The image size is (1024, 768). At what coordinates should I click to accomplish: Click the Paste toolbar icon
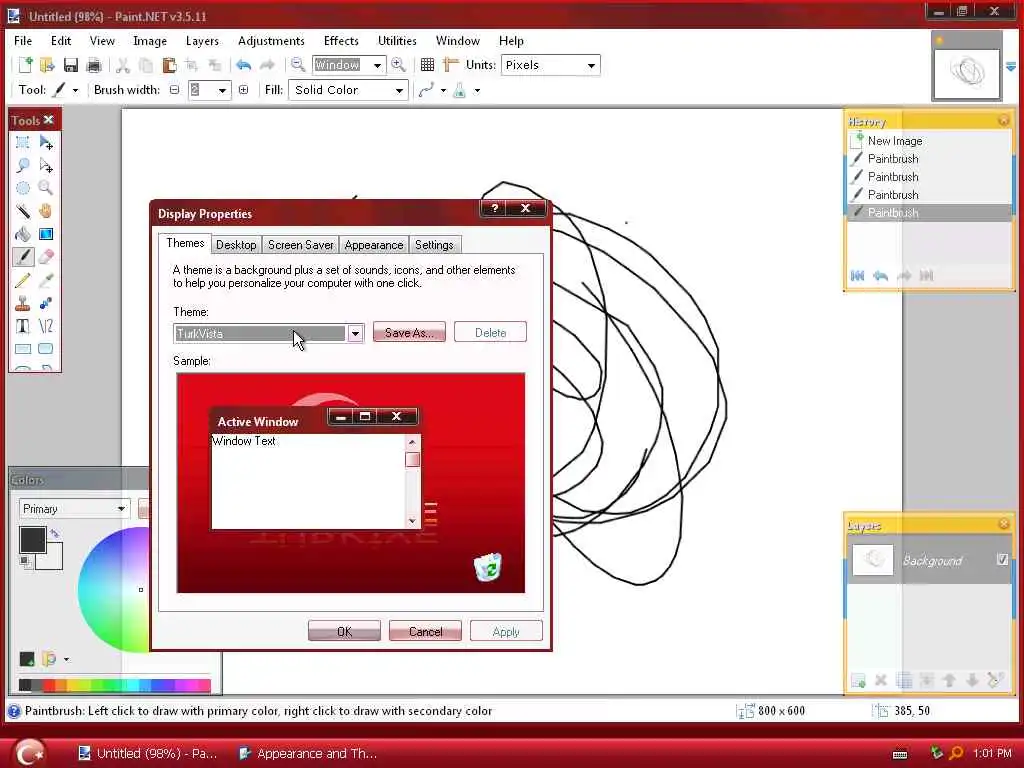169,65
